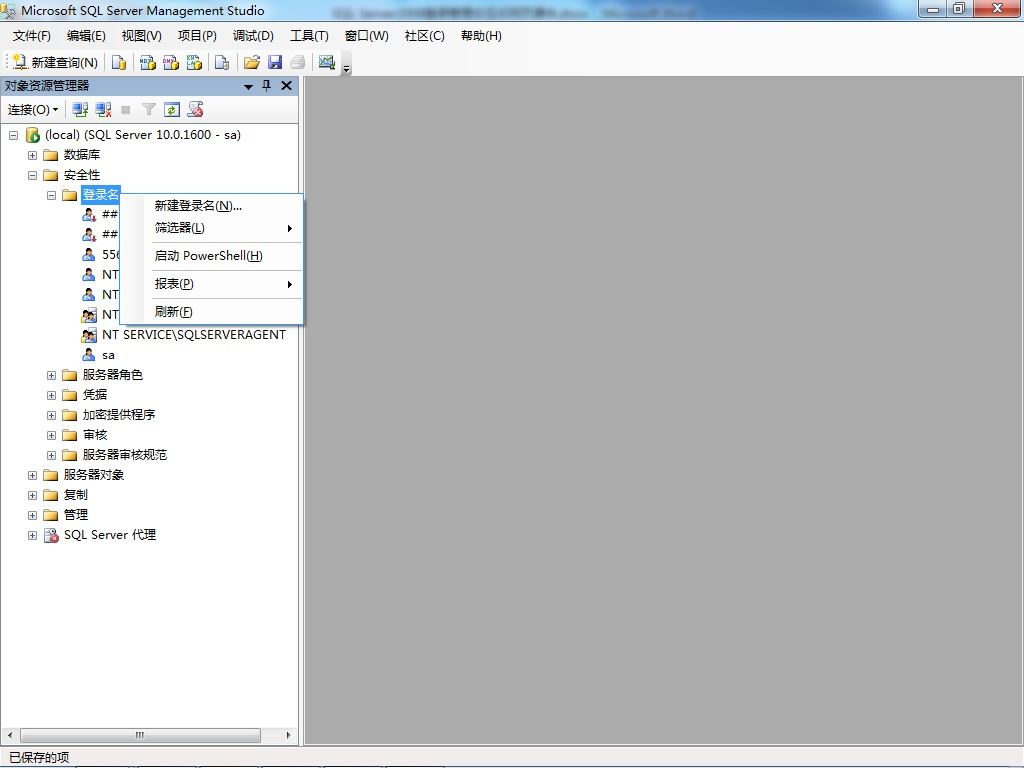Expand the 服务器审核规范 folder
The height and width of the screenshot is (768, 1024).
(x=51, y=455)
